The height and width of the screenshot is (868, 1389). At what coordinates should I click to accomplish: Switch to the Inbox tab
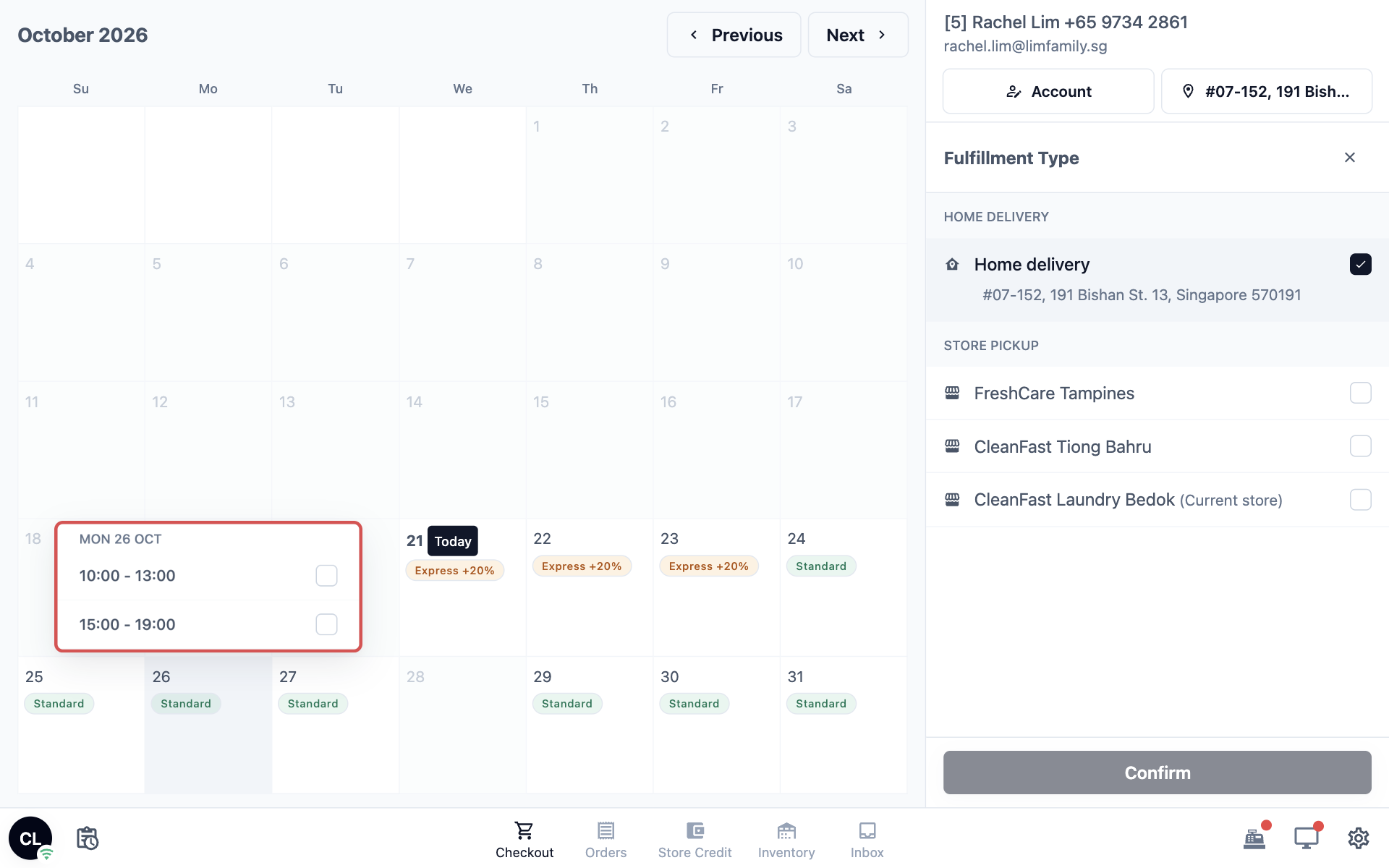867,840
